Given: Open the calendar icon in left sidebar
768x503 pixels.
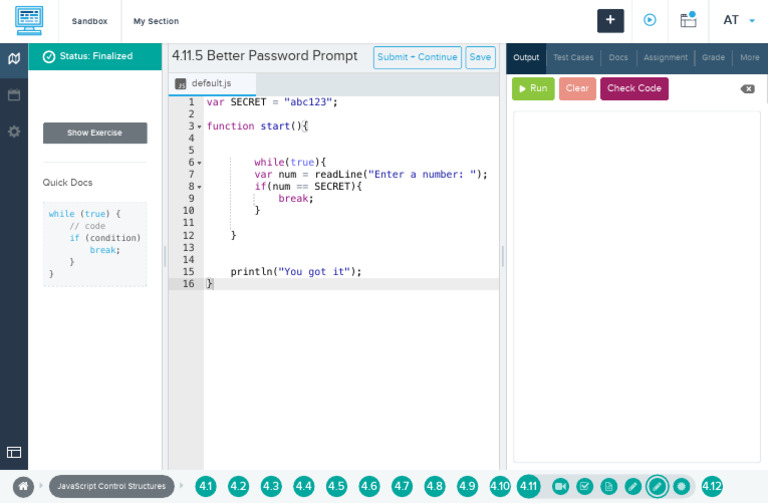Looking at the screenshot, I should tap(14, 95).
